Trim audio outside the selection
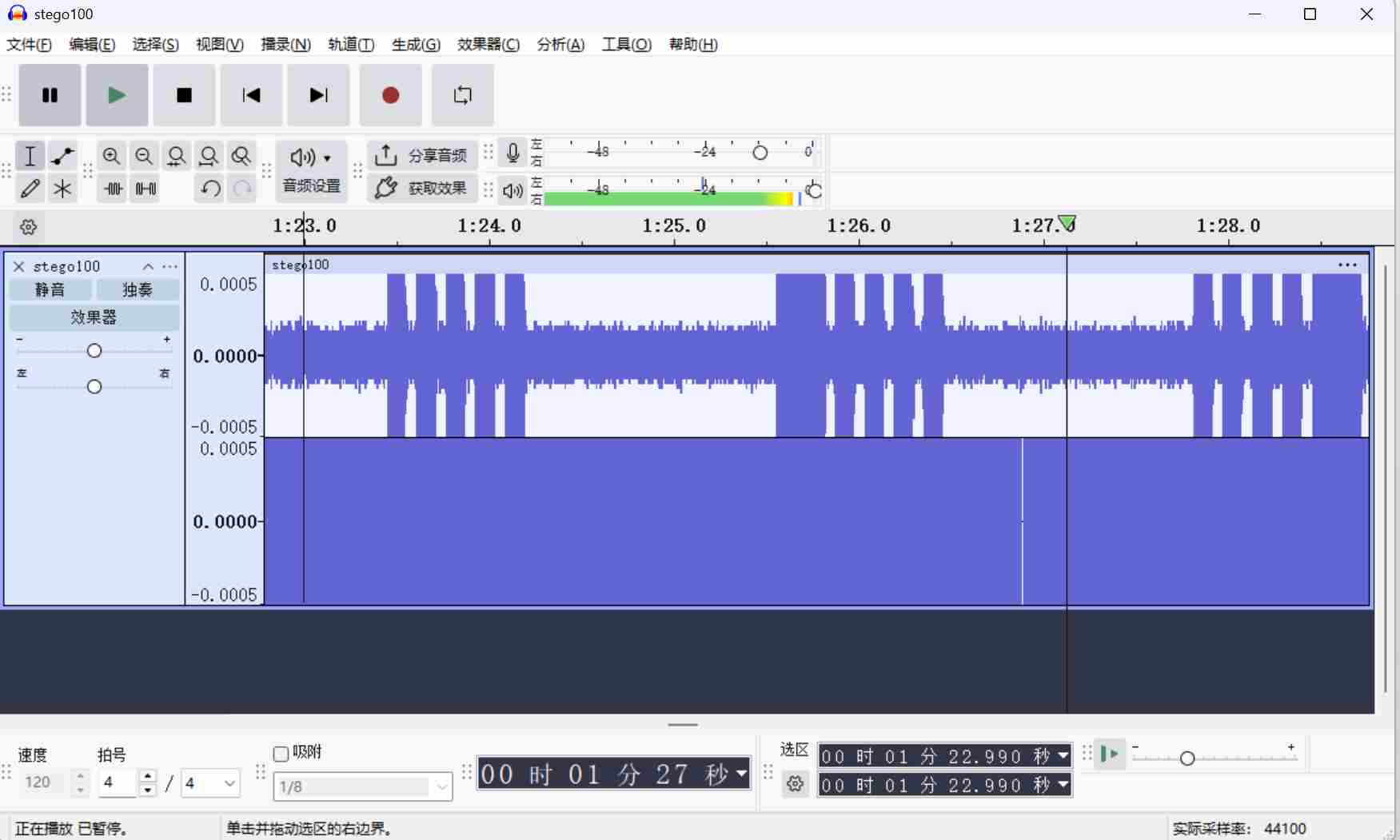The width and height of the screenshot is (1400, 840). [x=112, y=189]
